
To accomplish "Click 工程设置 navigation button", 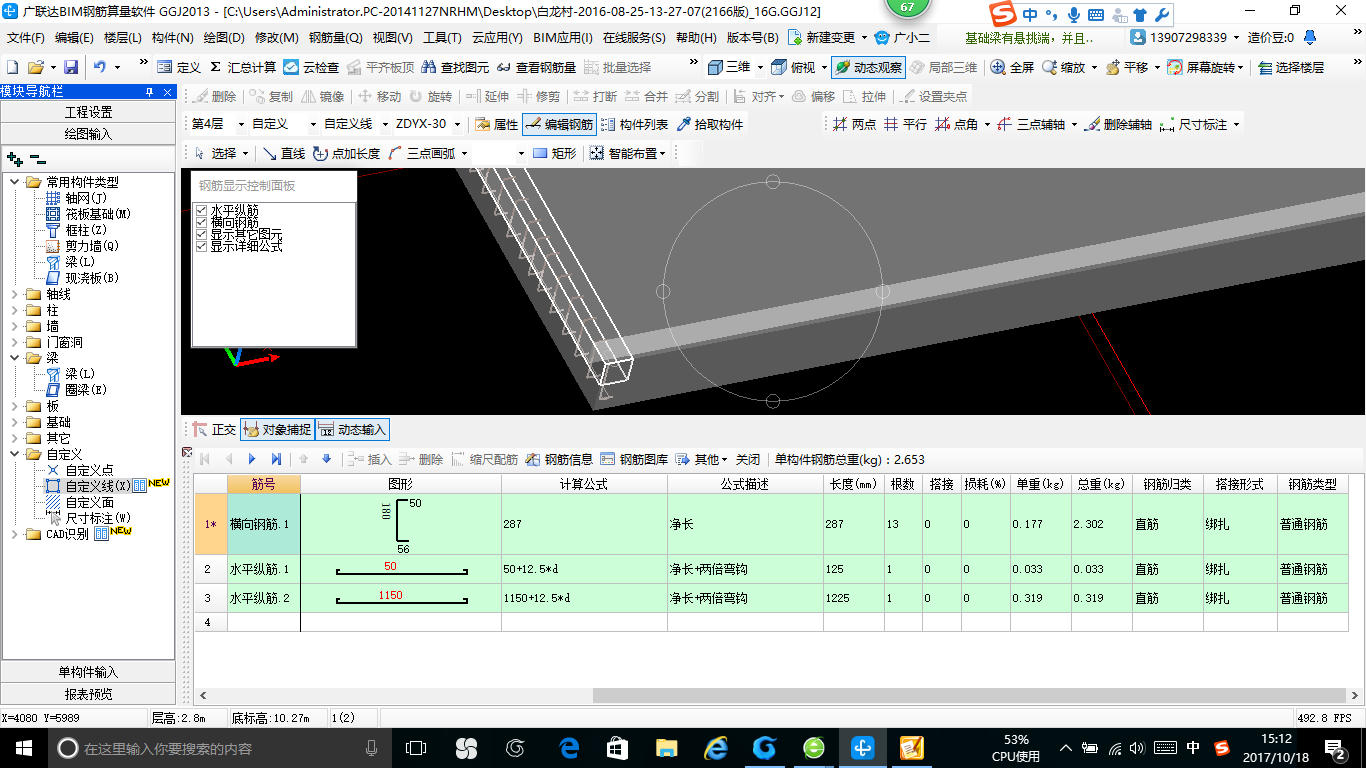I will 88,112.
